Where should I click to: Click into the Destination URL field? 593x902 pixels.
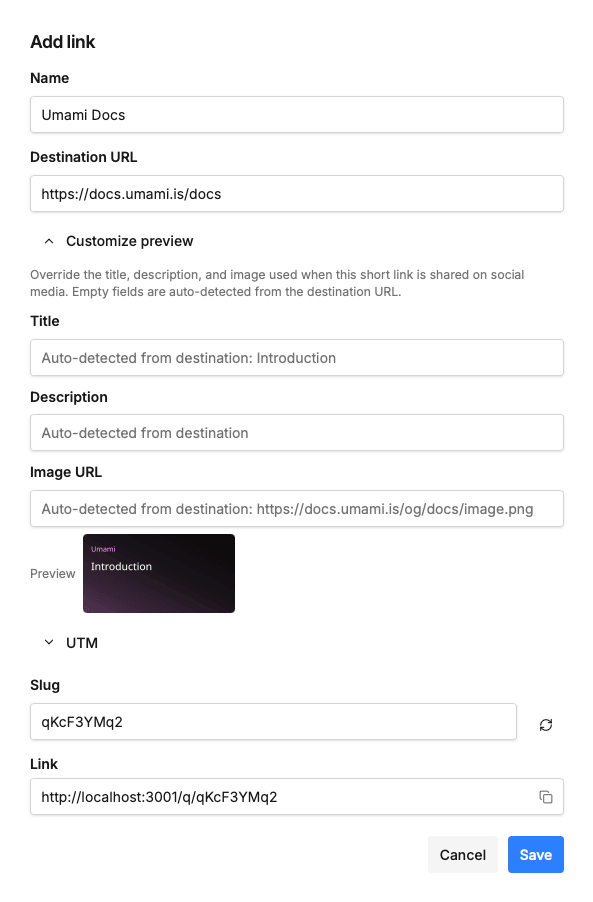pos(297,194)
